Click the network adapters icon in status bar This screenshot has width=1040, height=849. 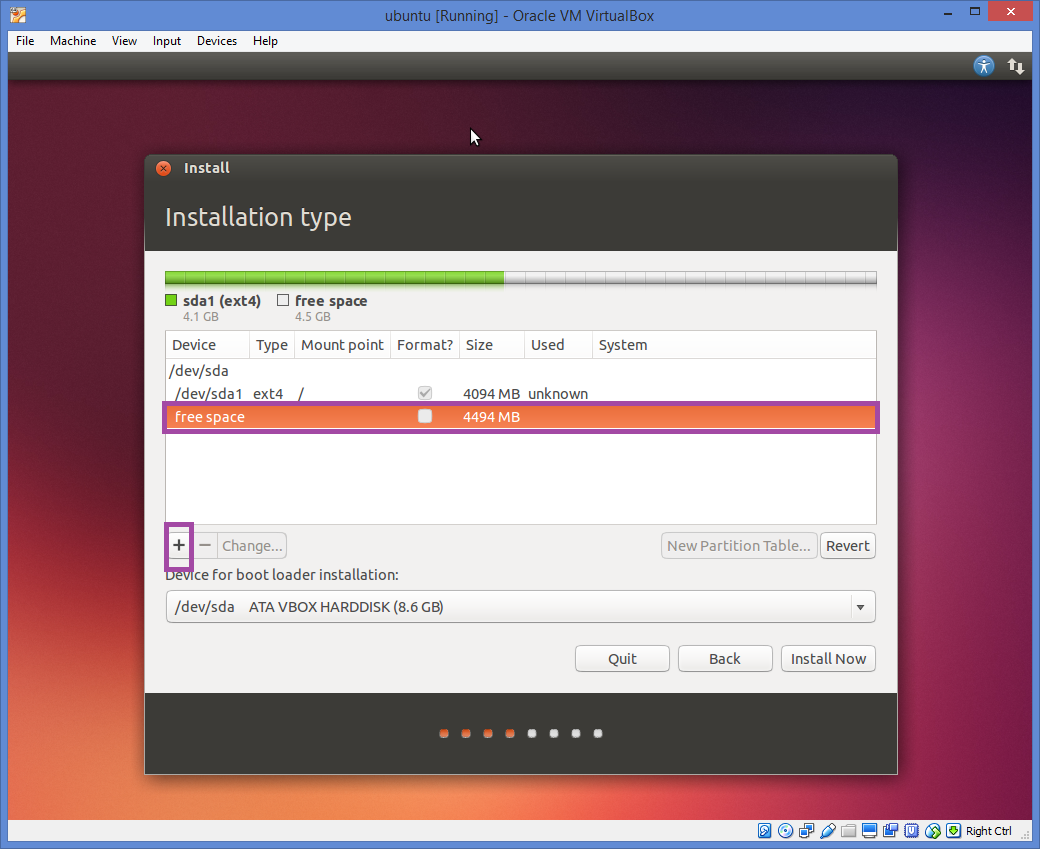click(x=807, y=830)
